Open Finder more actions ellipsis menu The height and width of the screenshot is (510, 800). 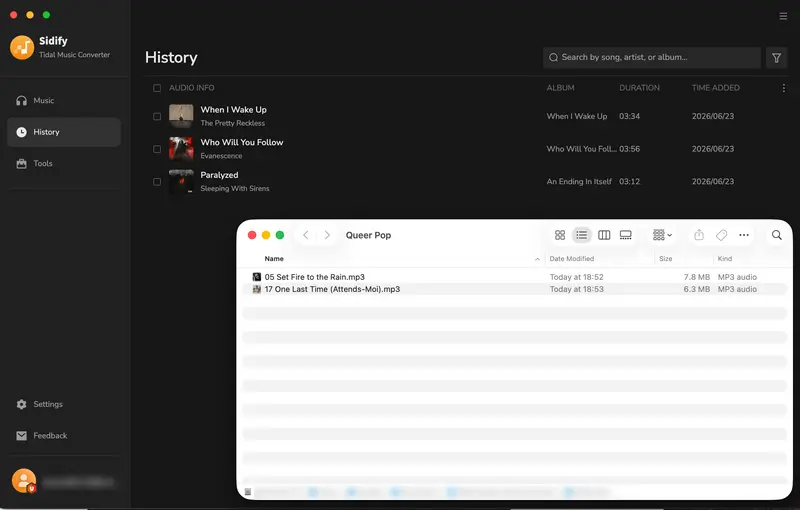click(x=744, y=235)
